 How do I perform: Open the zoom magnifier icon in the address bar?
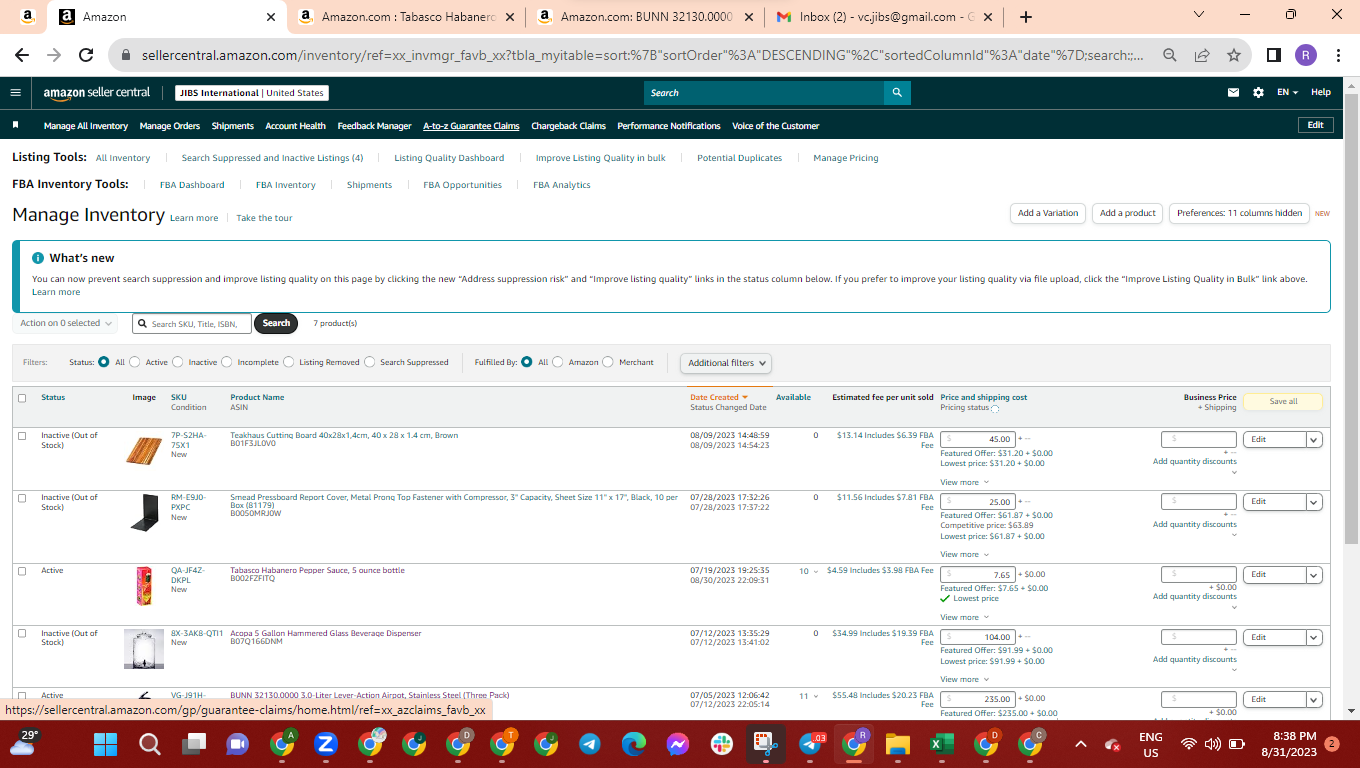pos(1169,56)
